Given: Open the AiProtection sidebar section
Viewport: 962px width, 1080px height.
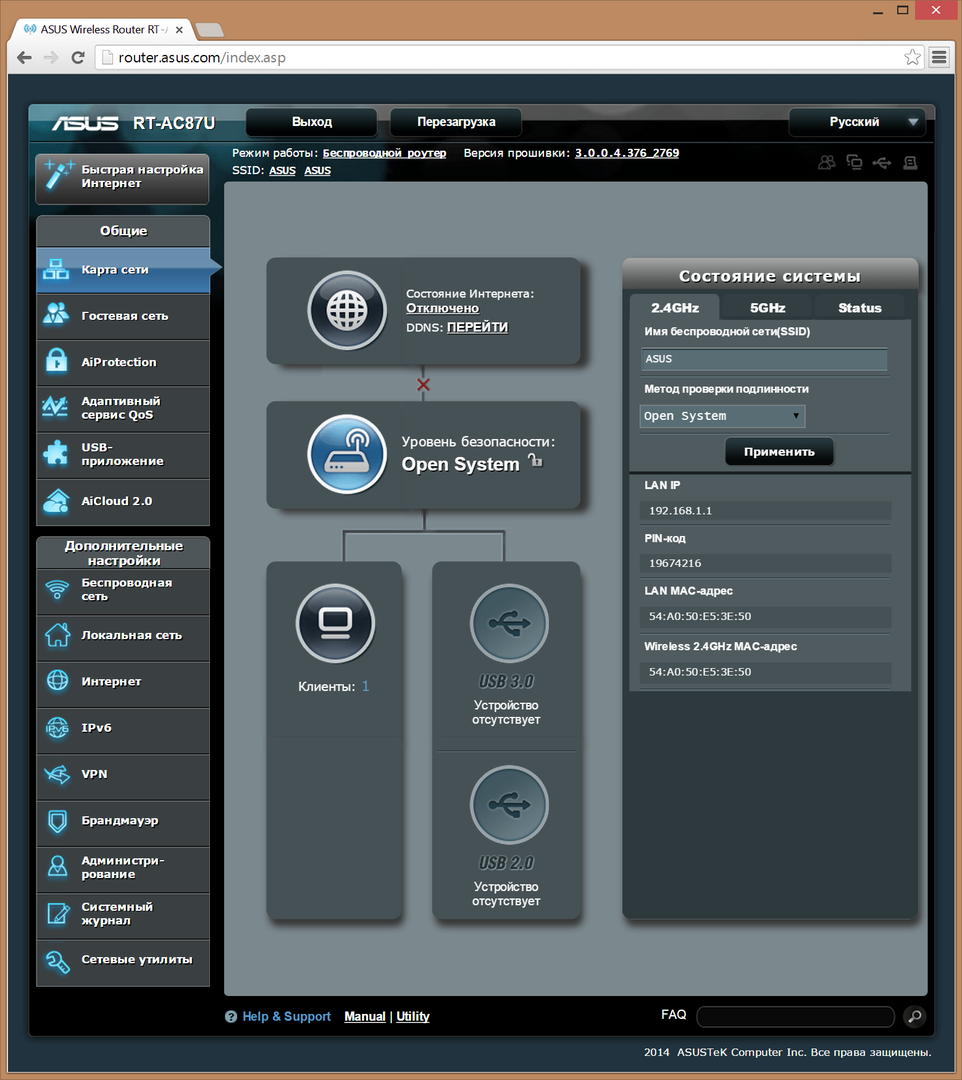Looking at the screenshot, I should [x=123, y=362].
